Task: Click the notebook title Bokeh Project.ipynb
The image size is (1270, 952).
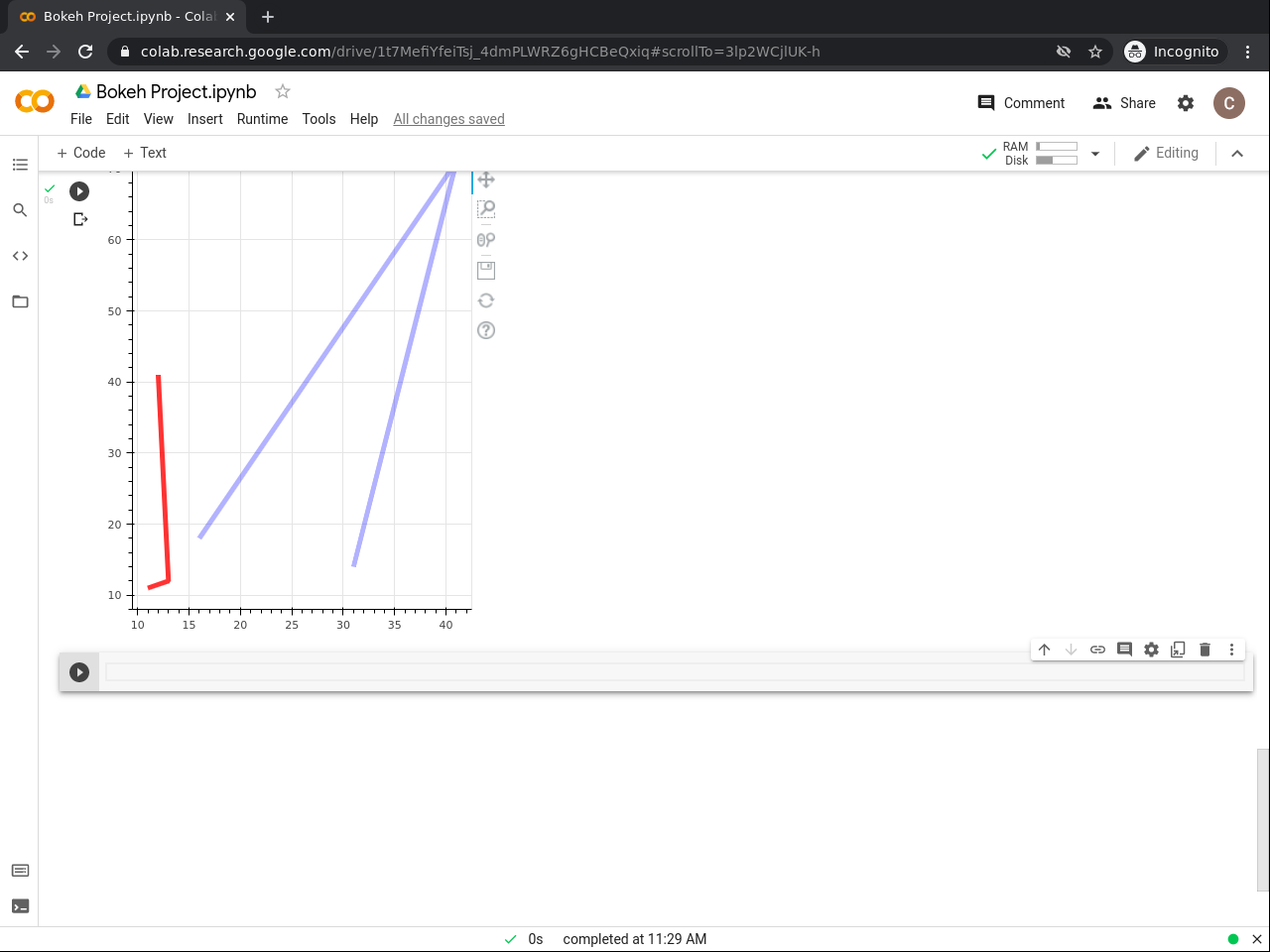Action: pyautogui.click(x=177, y=92)
